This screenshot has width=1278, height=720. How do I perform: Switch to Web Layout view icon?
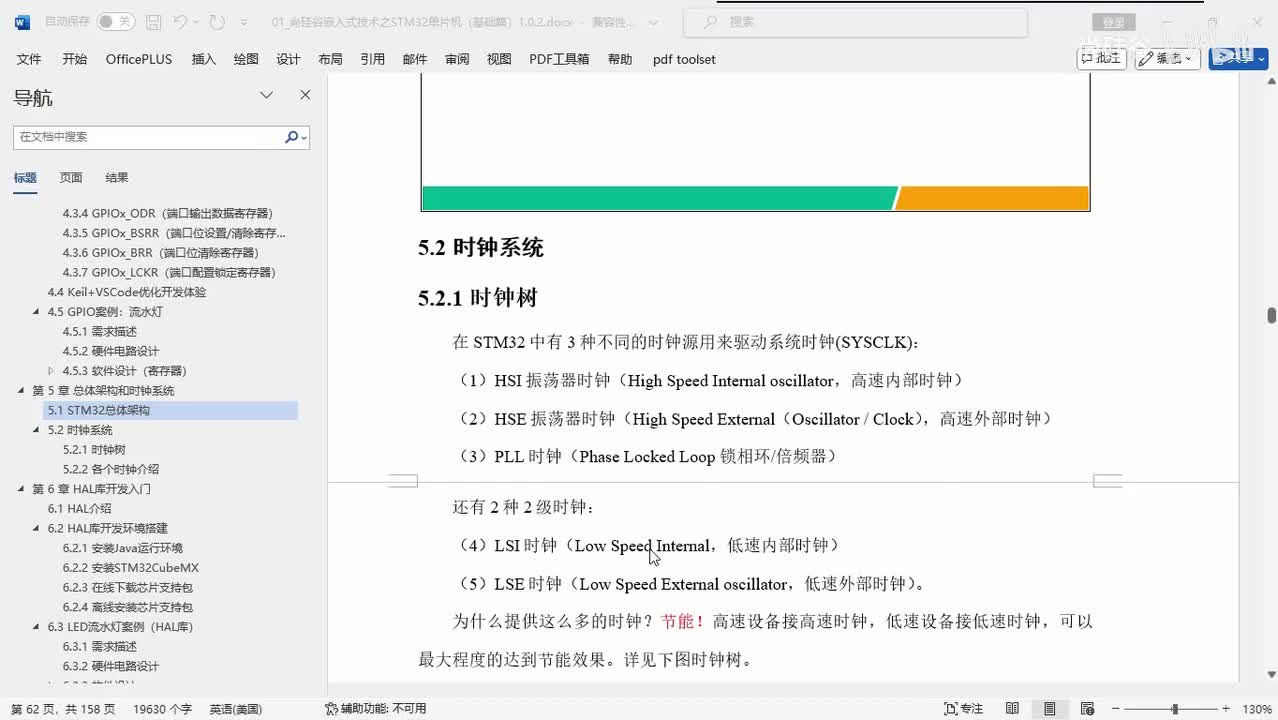1087,709
